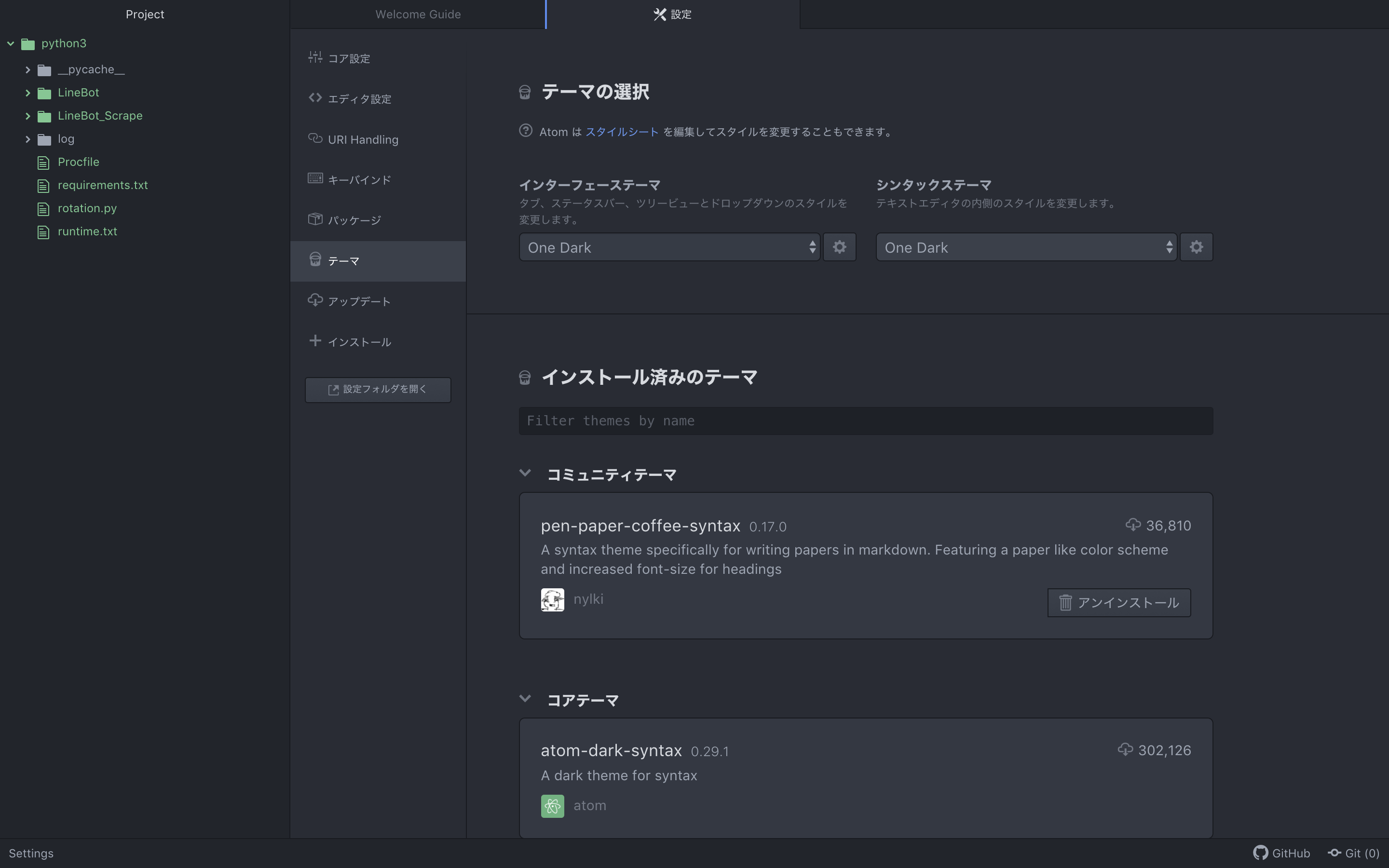
Task: Collapse the コミュニティテーマ section chevron
Action: pyautogui.click(x=525, y=473)
